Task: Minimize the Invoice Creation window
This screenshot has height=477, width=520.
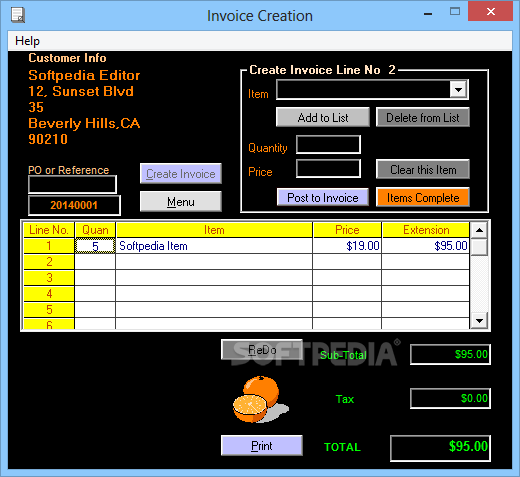Action: point(428,13)
